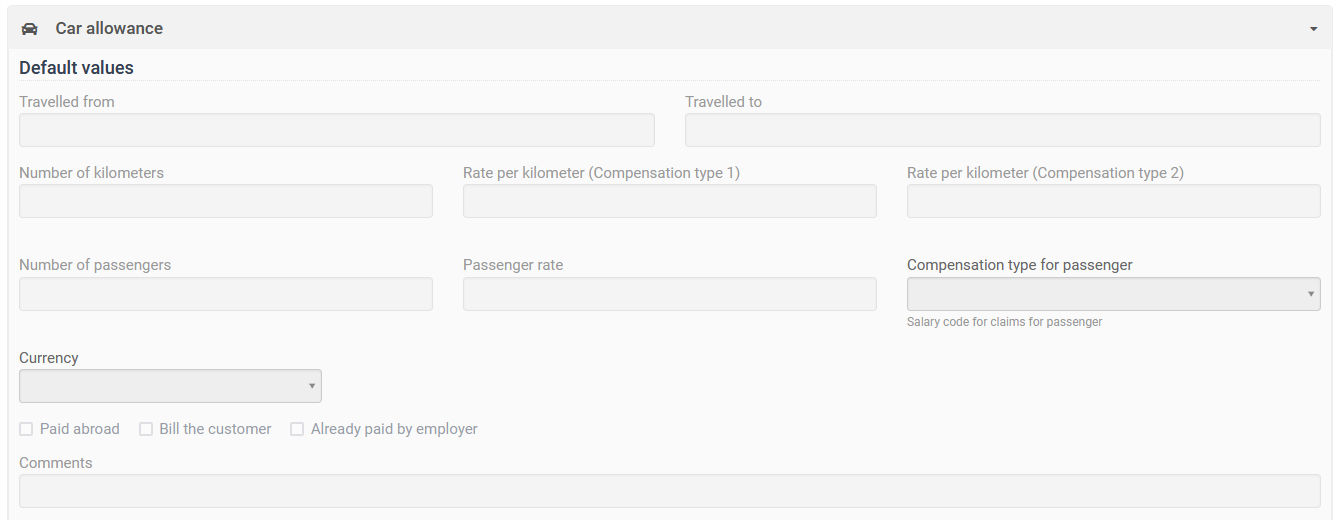The width and height of the screenshot is (1338, 520).
Task: Focus the Number of passengers field
Action: tap(225, 294)
